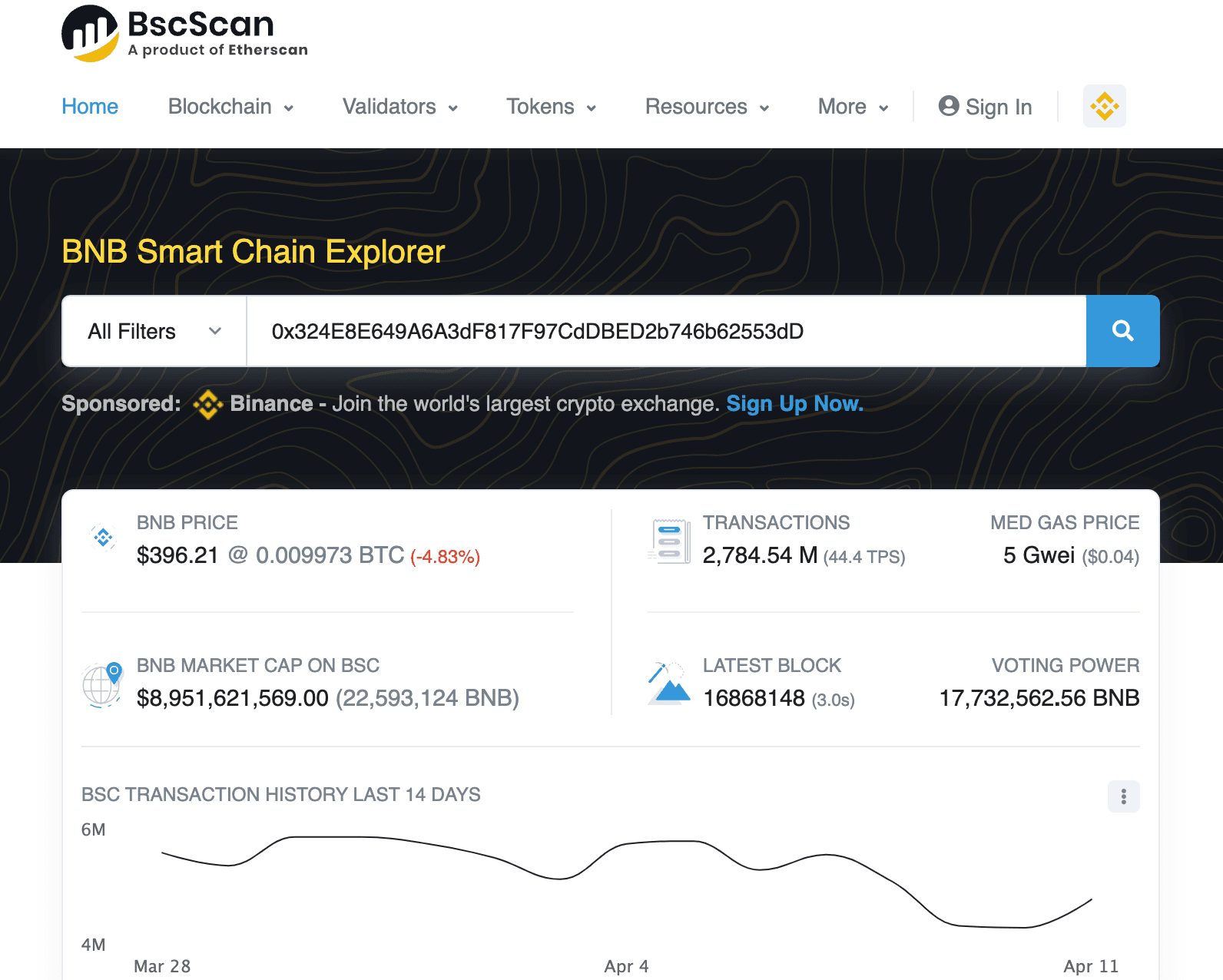
Task: Click the BscScan logo
Action: 184,34
